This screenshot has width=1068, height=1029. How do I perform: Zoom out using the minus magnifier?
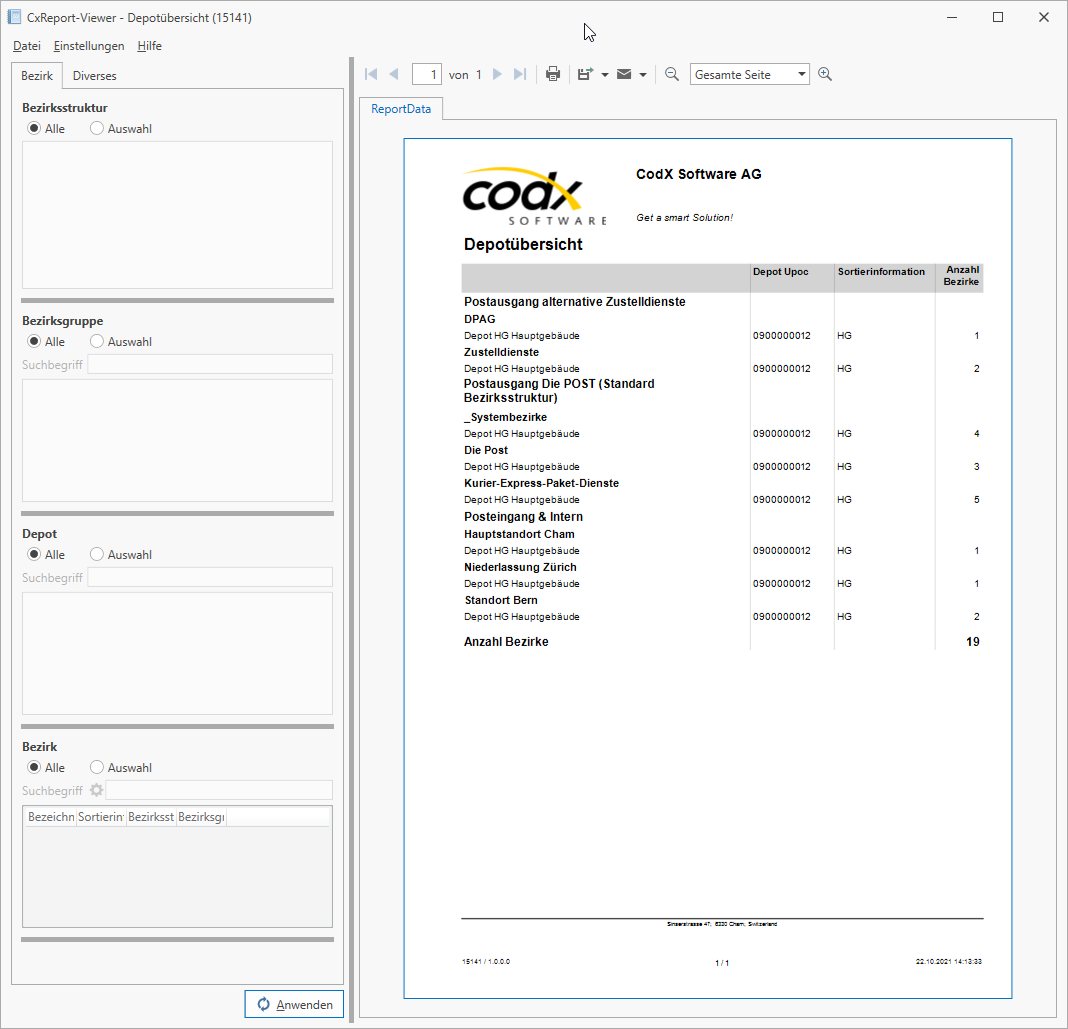pyautogui.click(x=672, y=75)
